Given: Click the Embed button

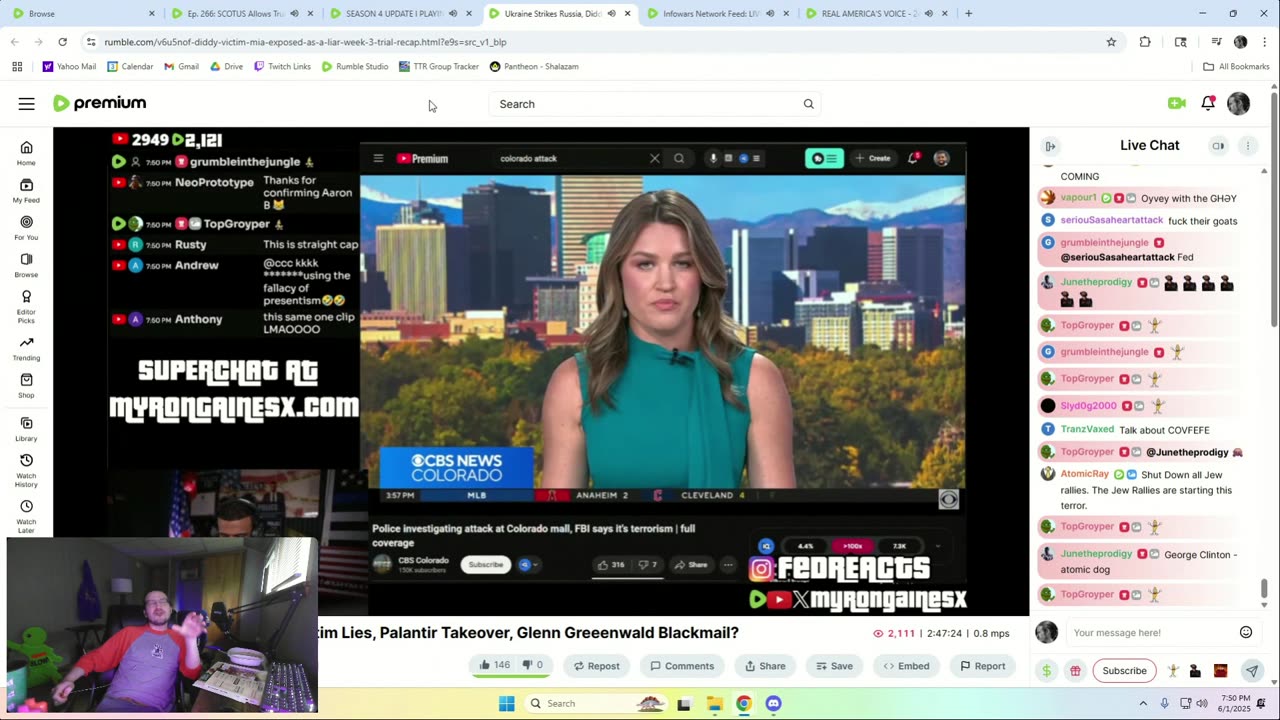Looking at the screenshot, I should click(906, 666).
